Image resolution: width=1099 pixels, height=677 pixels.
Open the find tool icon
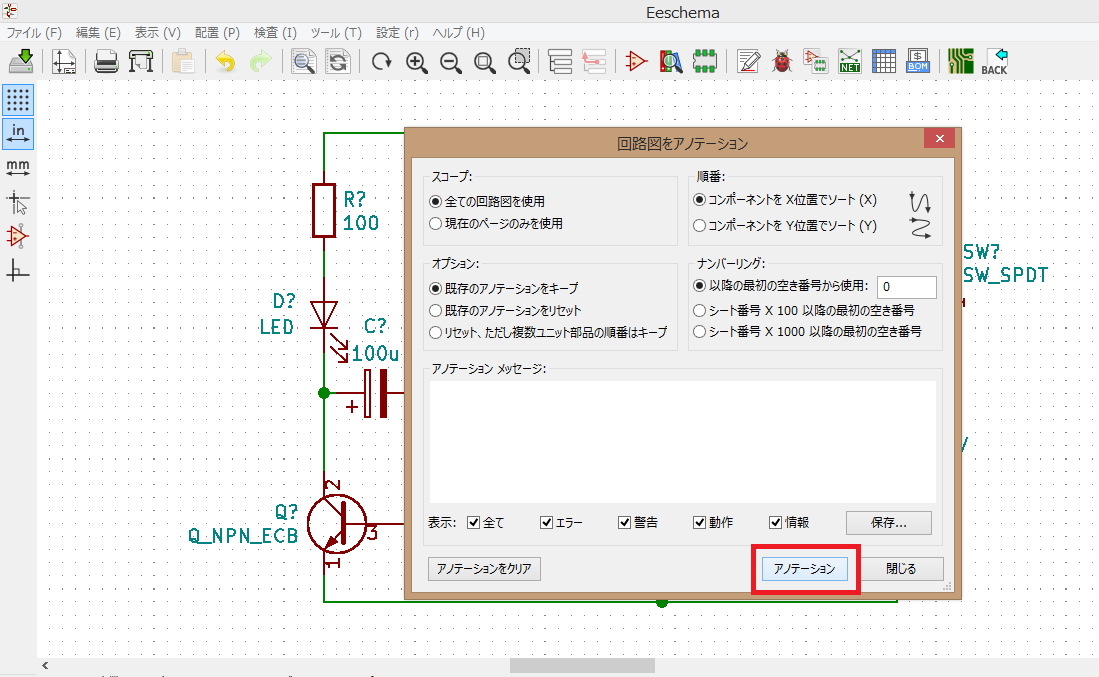pos(303,62)
